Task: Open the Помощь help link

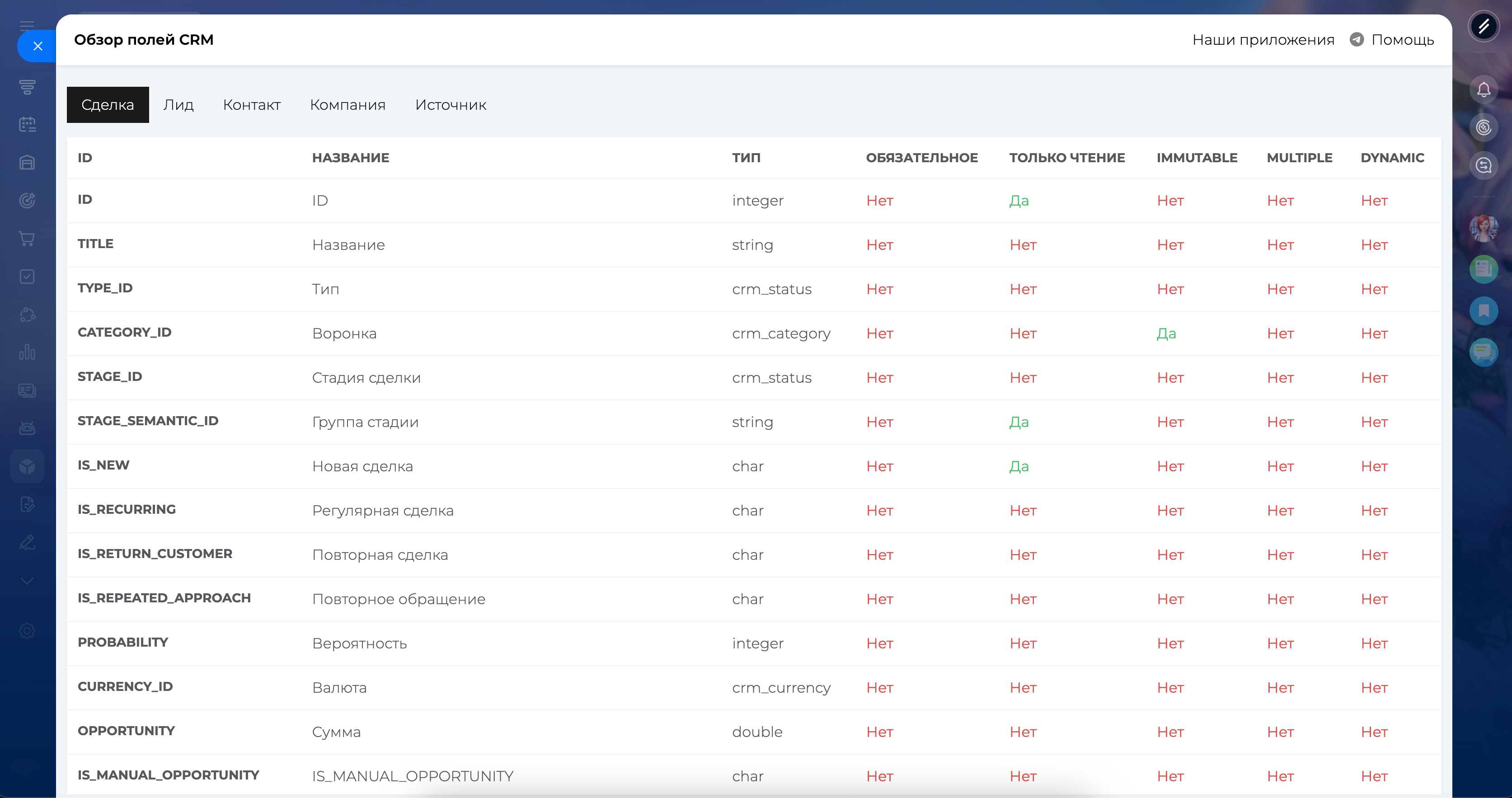Action: [1402, 40]
